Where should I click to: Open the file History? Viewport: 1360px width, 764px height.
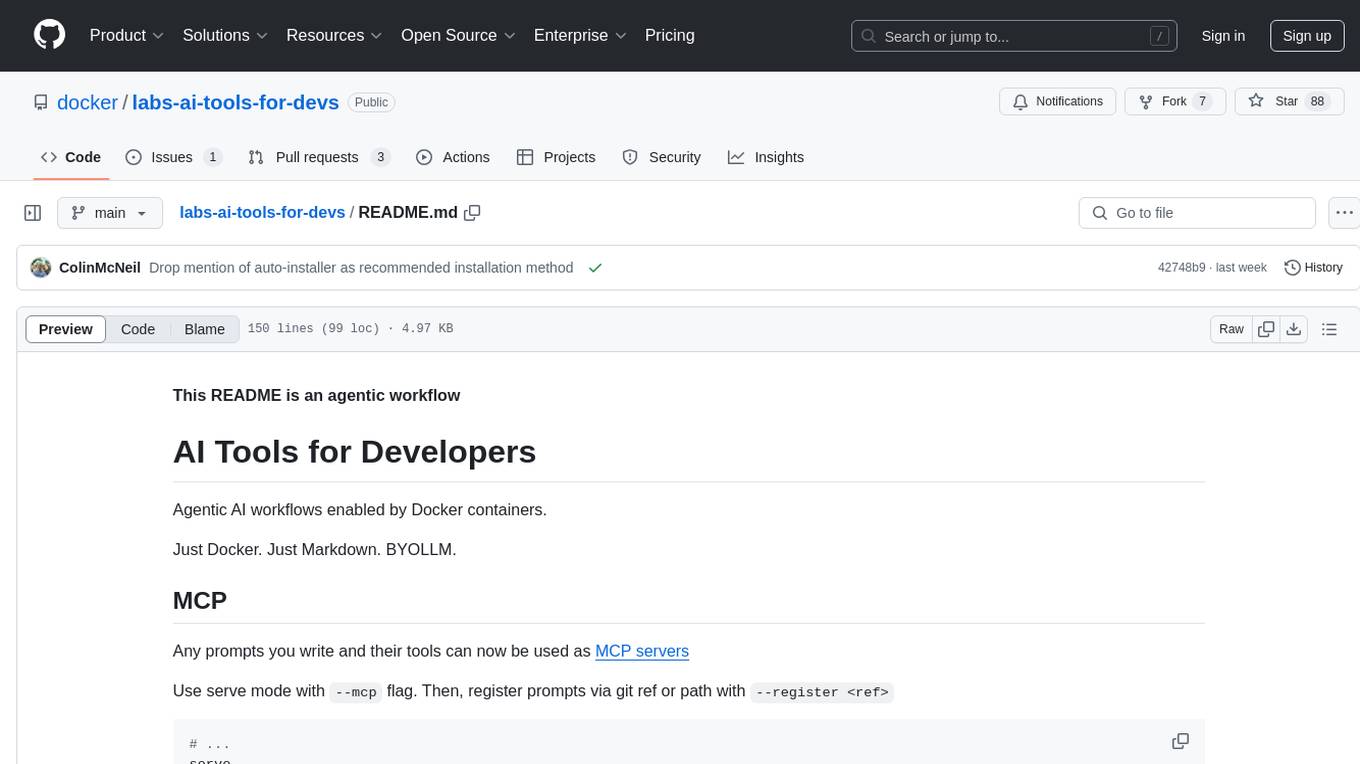1313,267
